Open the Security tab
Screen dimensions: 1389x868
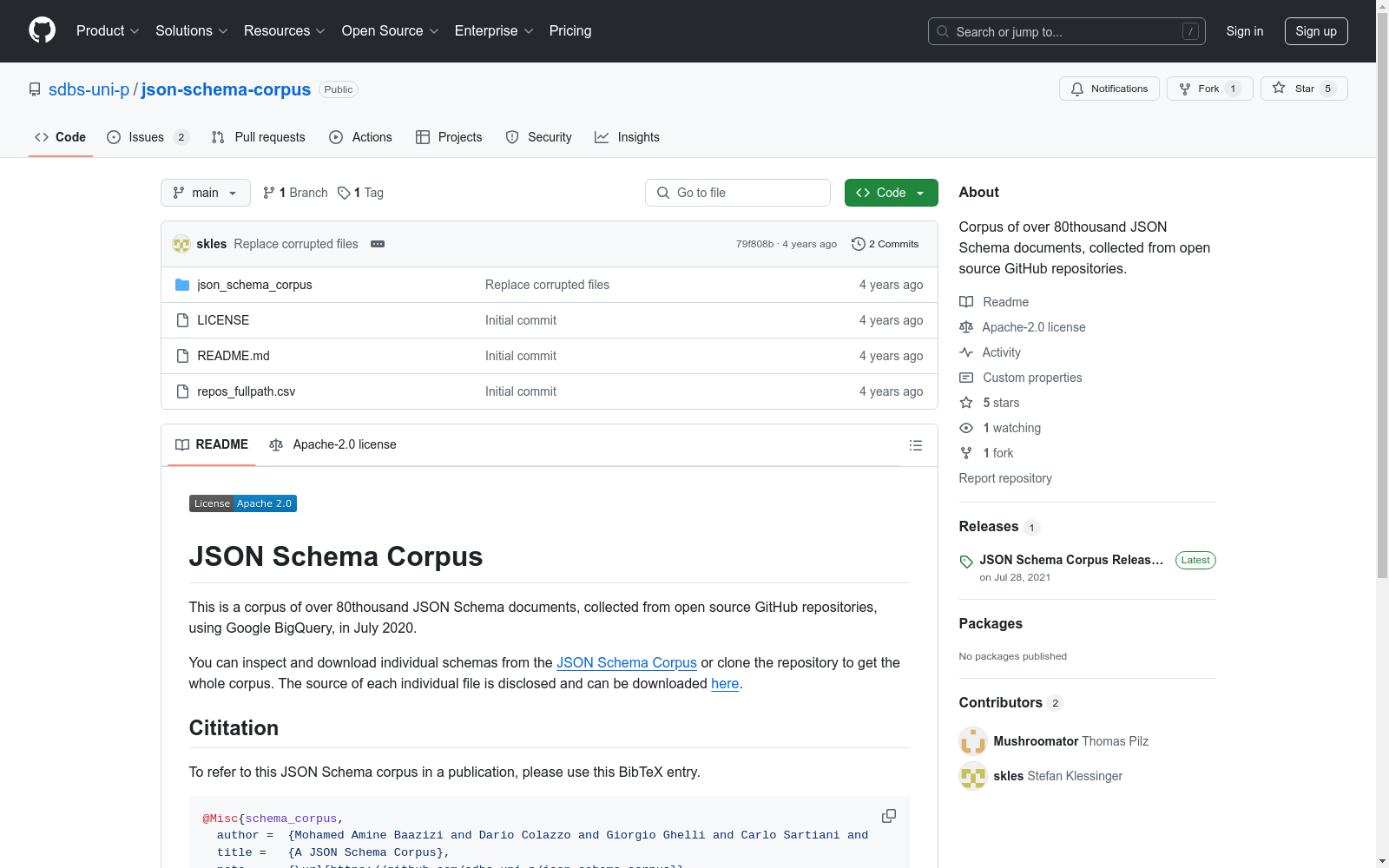(x=539, y=137)
